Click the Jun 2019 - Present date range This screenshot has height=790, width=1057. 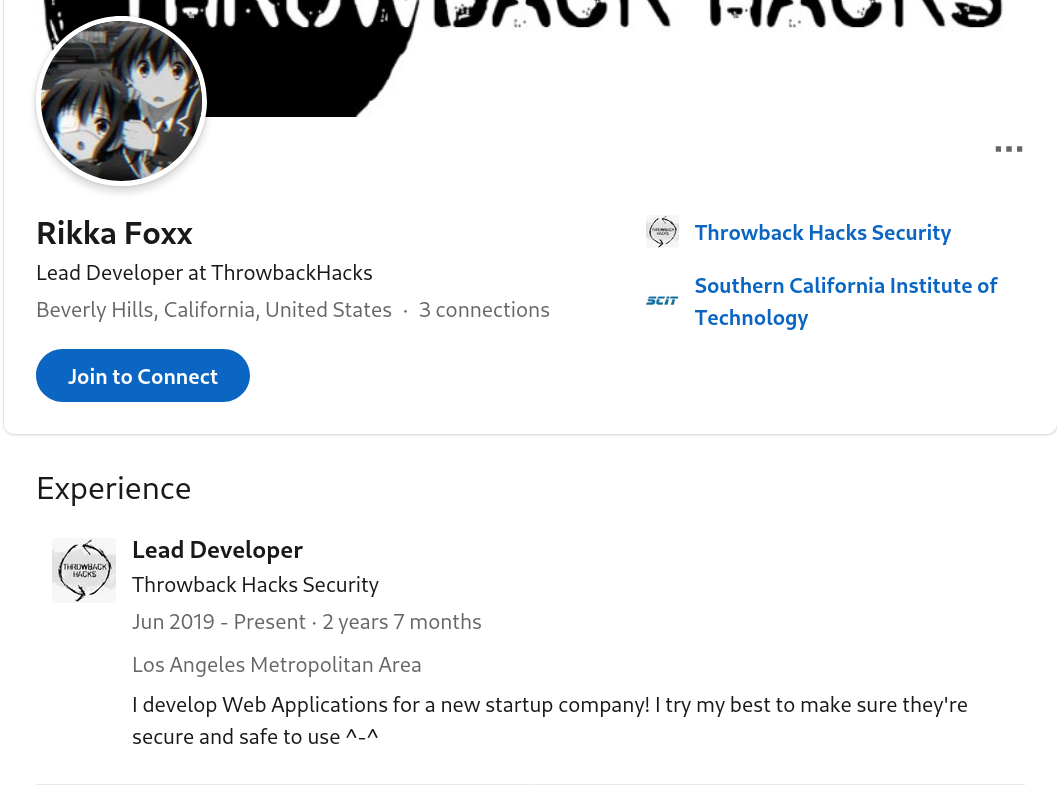click(218, 622)
